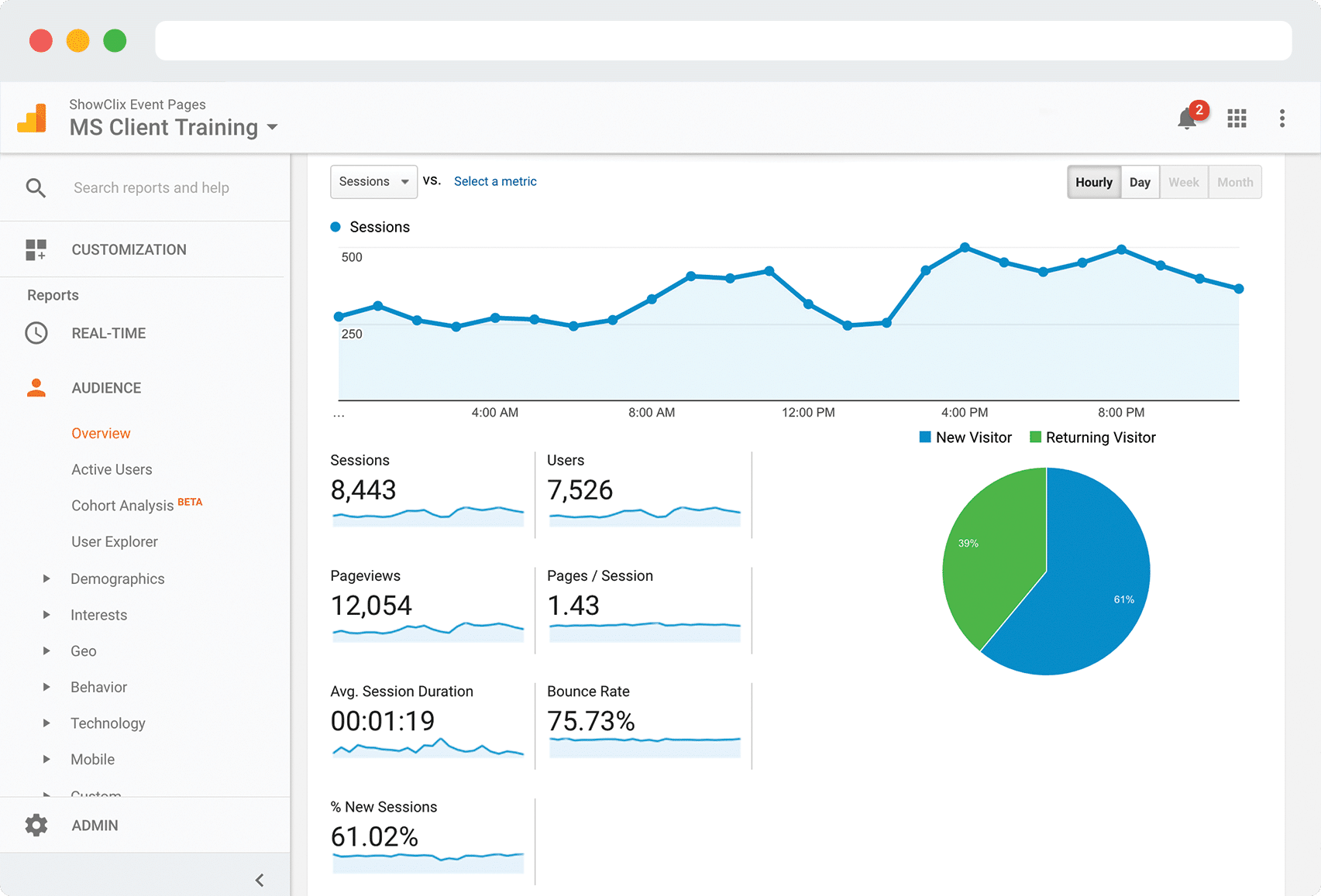1321x896 pixels.
Task: Open the Active Users report
Action: 112,469
